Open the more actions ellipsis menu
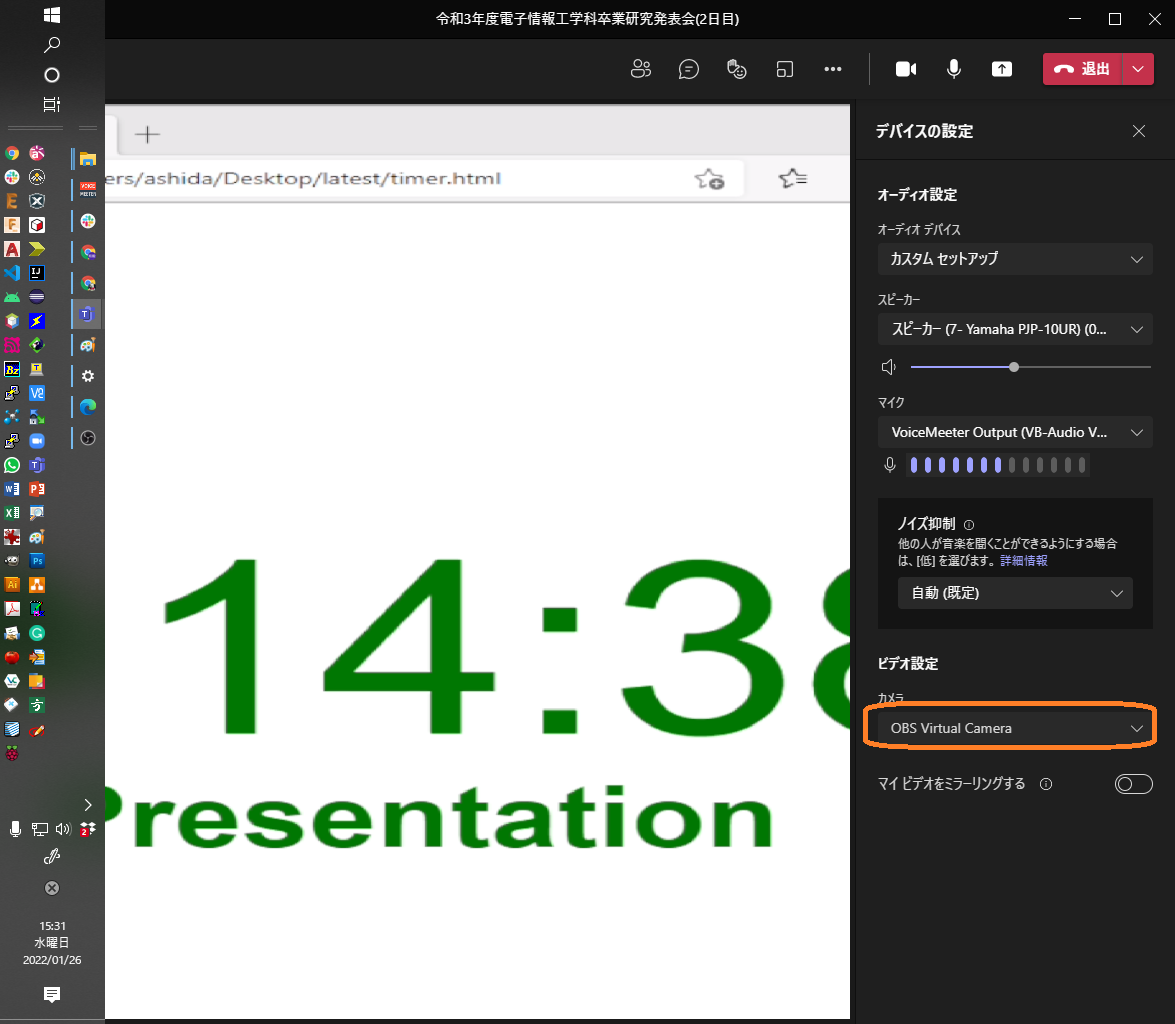 (833, 69)
